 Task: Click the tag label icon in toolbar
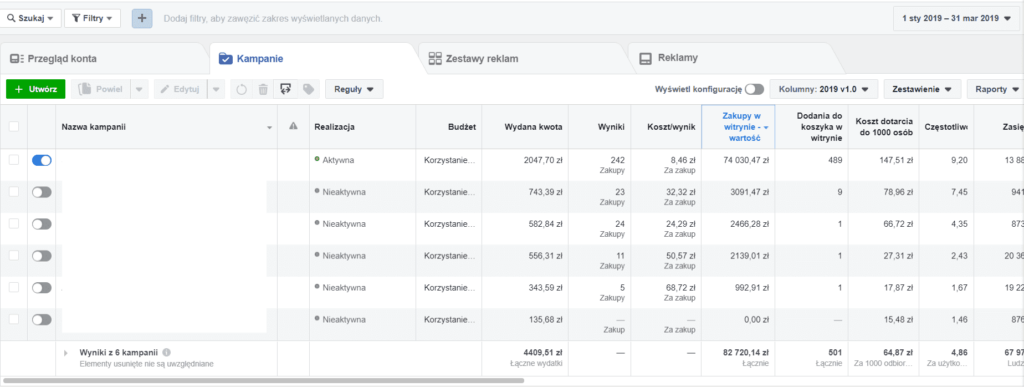(308, 89)
